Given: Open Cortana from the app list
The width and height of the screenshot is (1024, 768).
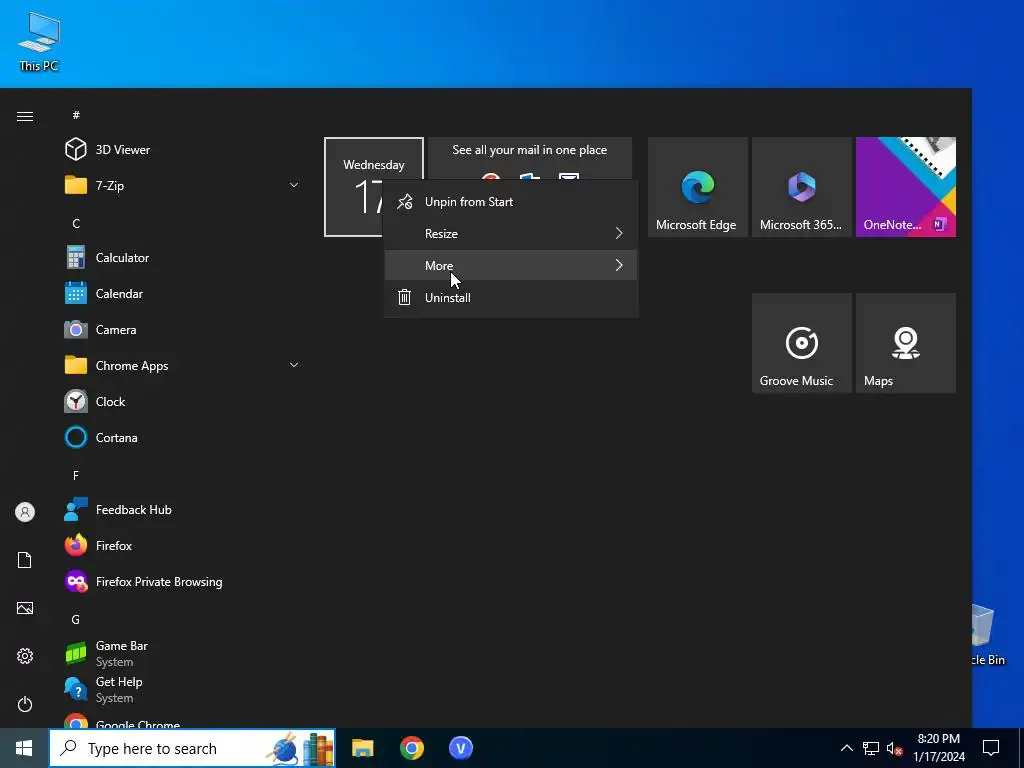Looking at the screenshot, I should (x=183, y=437).
